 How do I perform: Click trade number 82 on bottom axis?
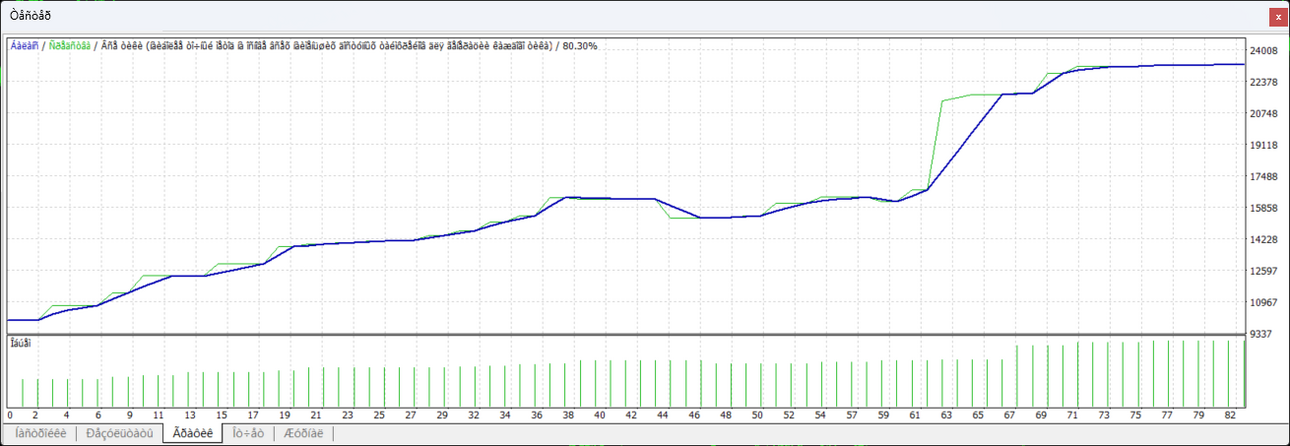pos(1228,414)
